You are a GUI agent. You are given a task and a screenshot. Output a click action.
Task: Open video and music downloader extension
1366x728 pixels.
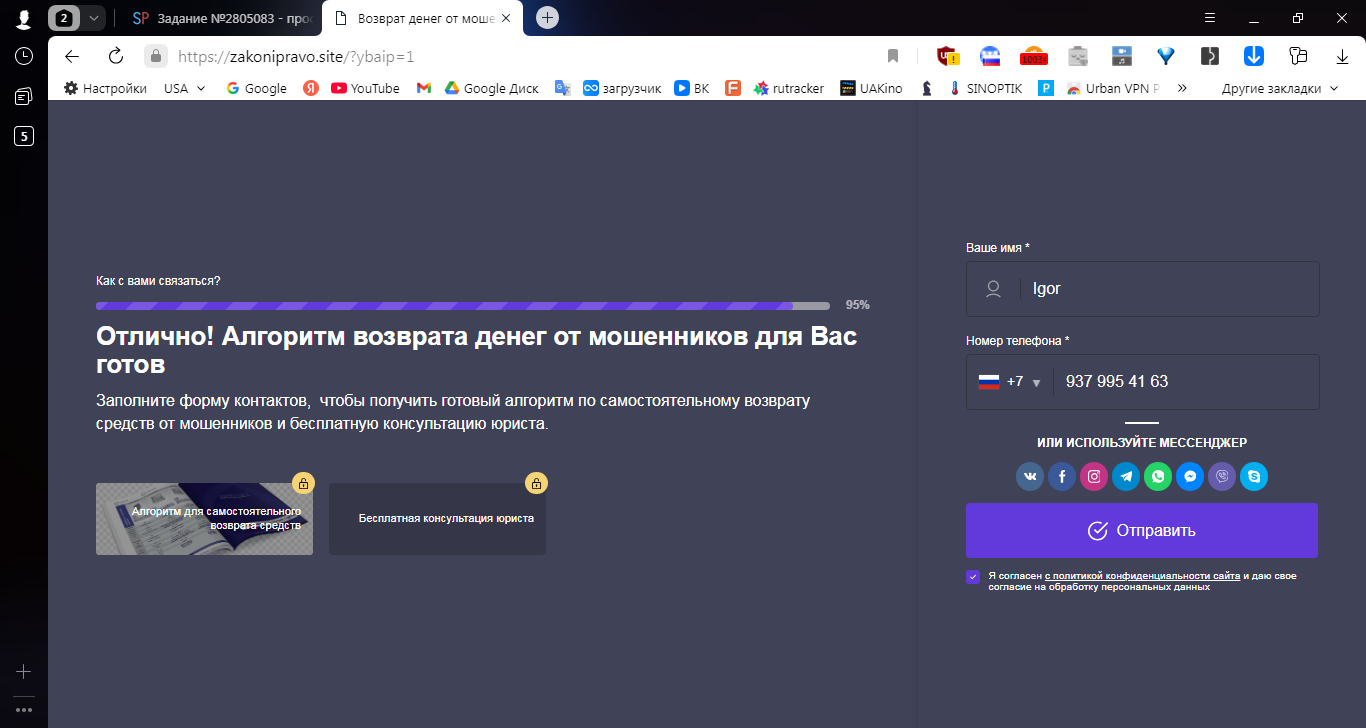pyautogui.click(x=1122, y=56)
